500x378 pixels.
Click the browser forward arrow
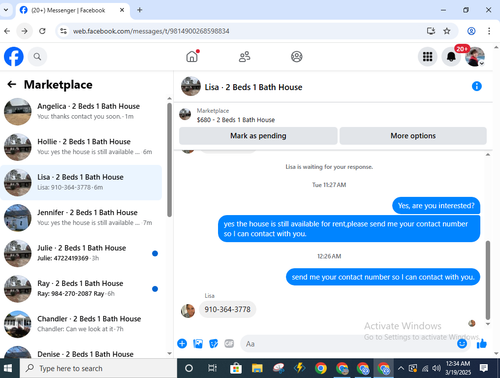[24, 31]
